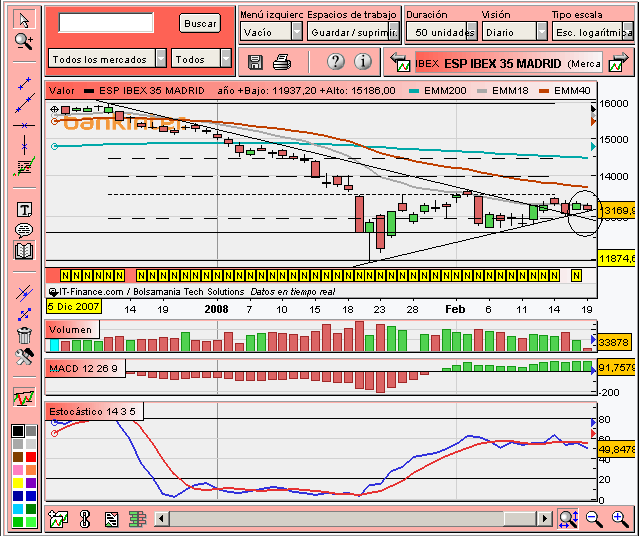Viewport: 639px width, 539px height.
Task: Click the zoom out magnifier at bottom right
Action: pos(594,519)
